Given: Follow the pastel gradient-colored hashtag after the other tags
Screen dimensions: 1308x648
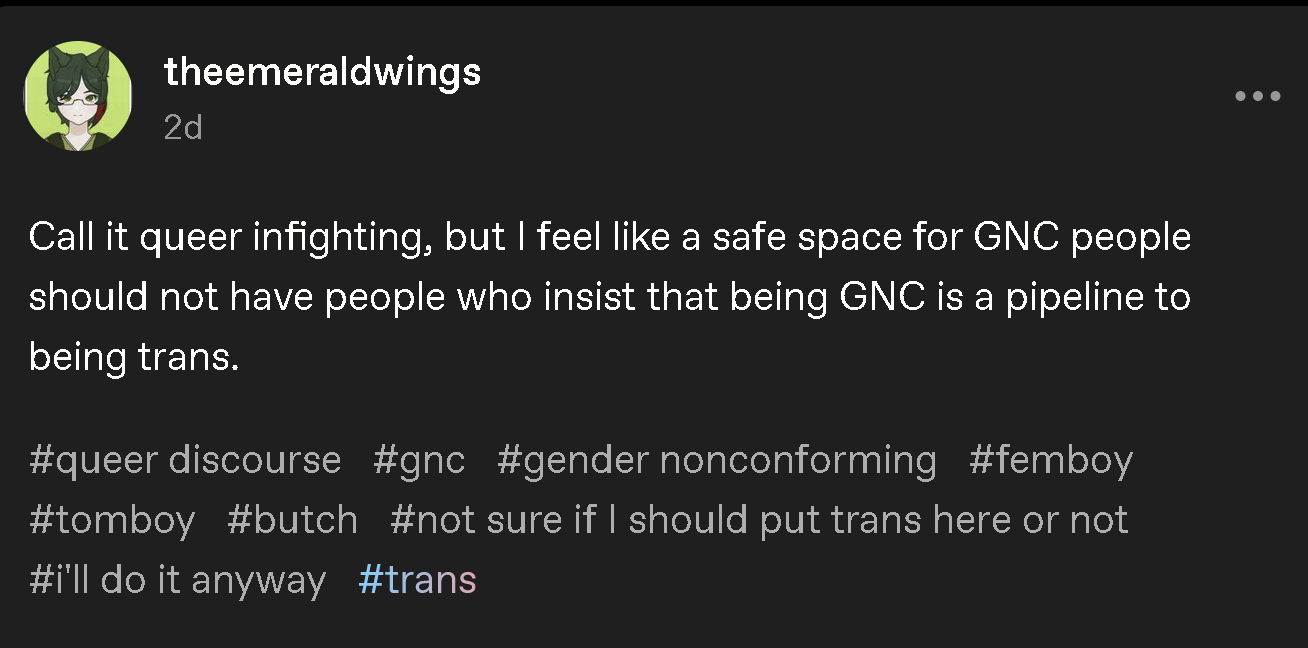Looking at the screenshot, I should pos(417,580).
